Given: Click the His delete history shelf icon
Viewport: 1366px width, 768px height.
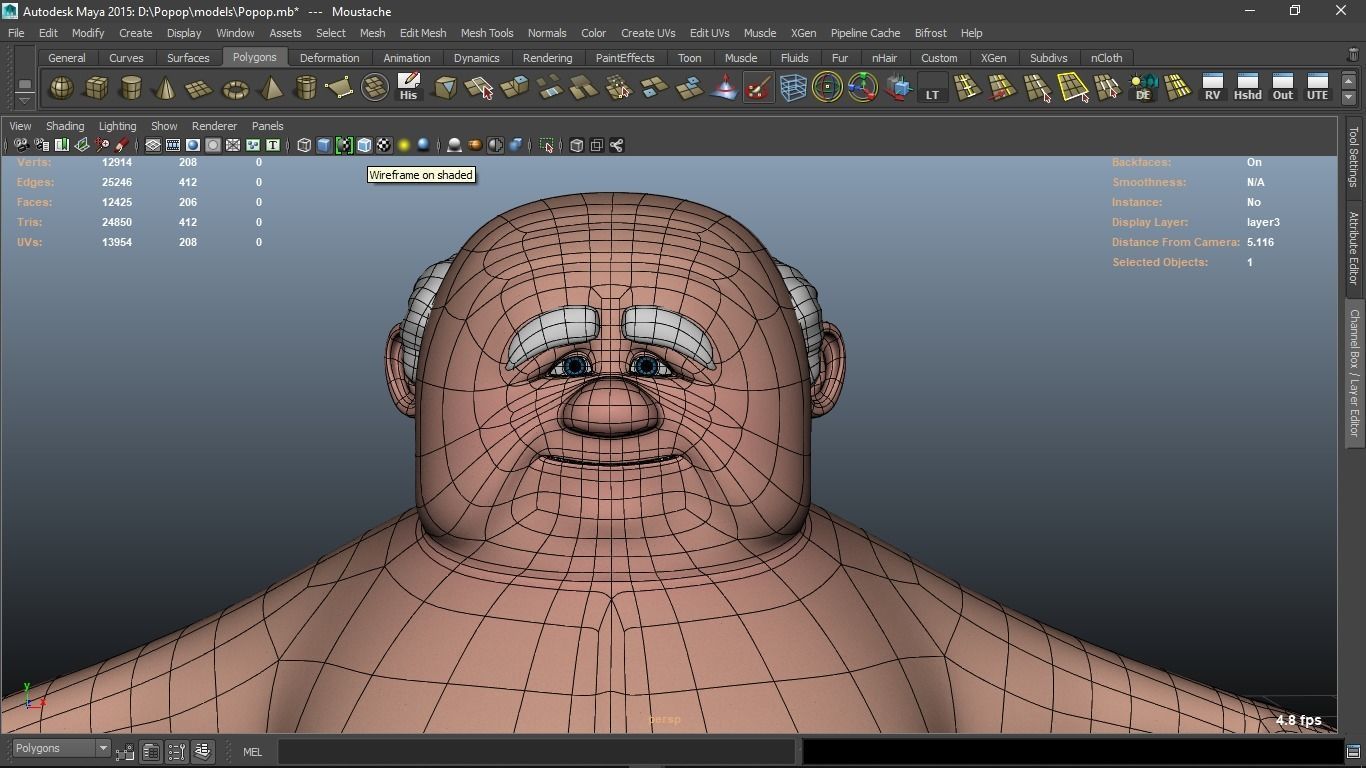Looking at the screenshot, I should [x=408, y=88].
